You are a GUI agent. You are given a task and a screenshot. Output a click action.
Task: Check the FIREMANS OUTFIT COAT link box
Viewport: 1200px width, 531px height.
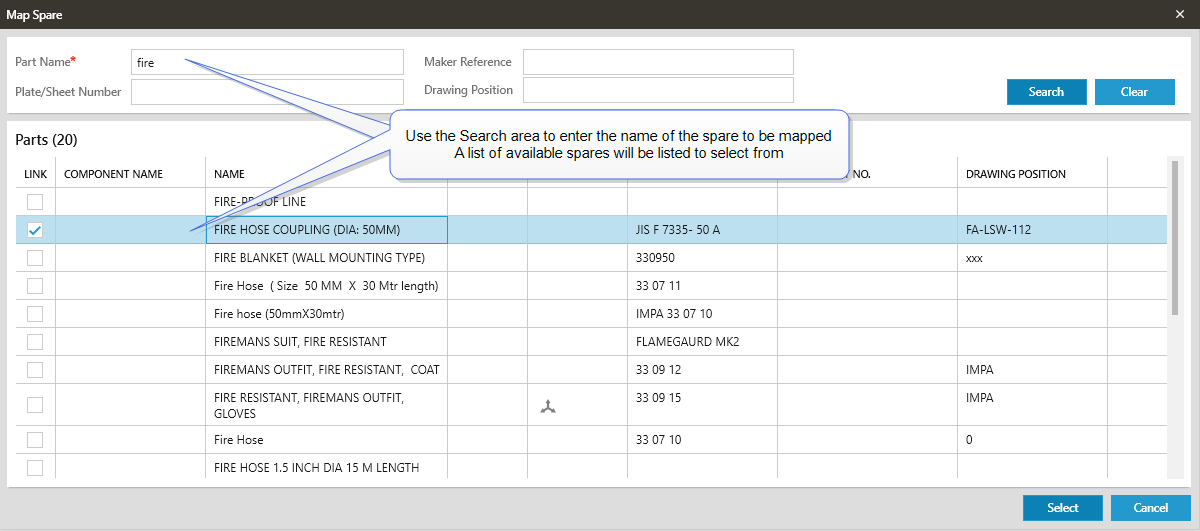[35, 370]
